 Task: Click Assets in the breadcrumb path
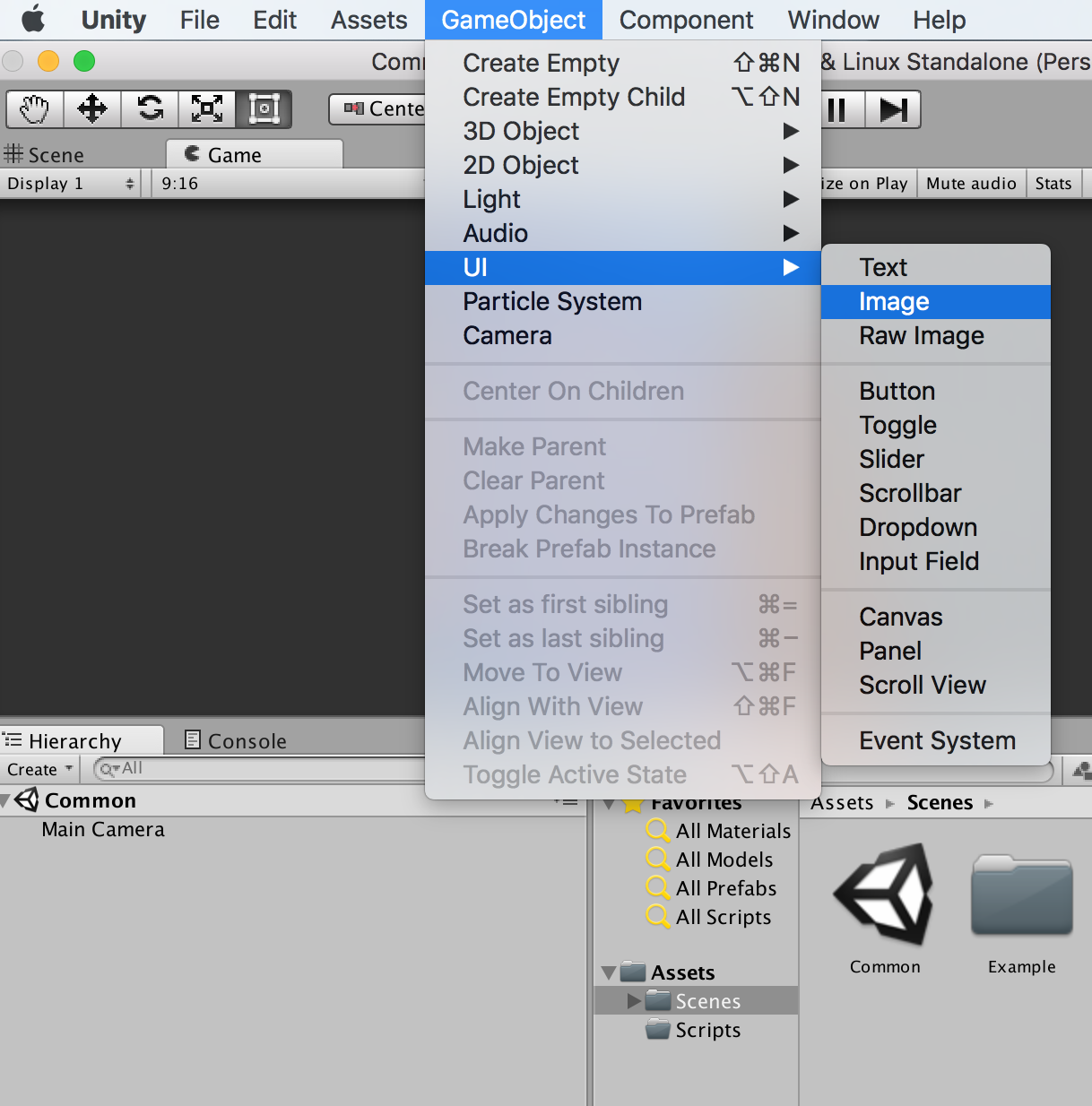tap(842, 803)
